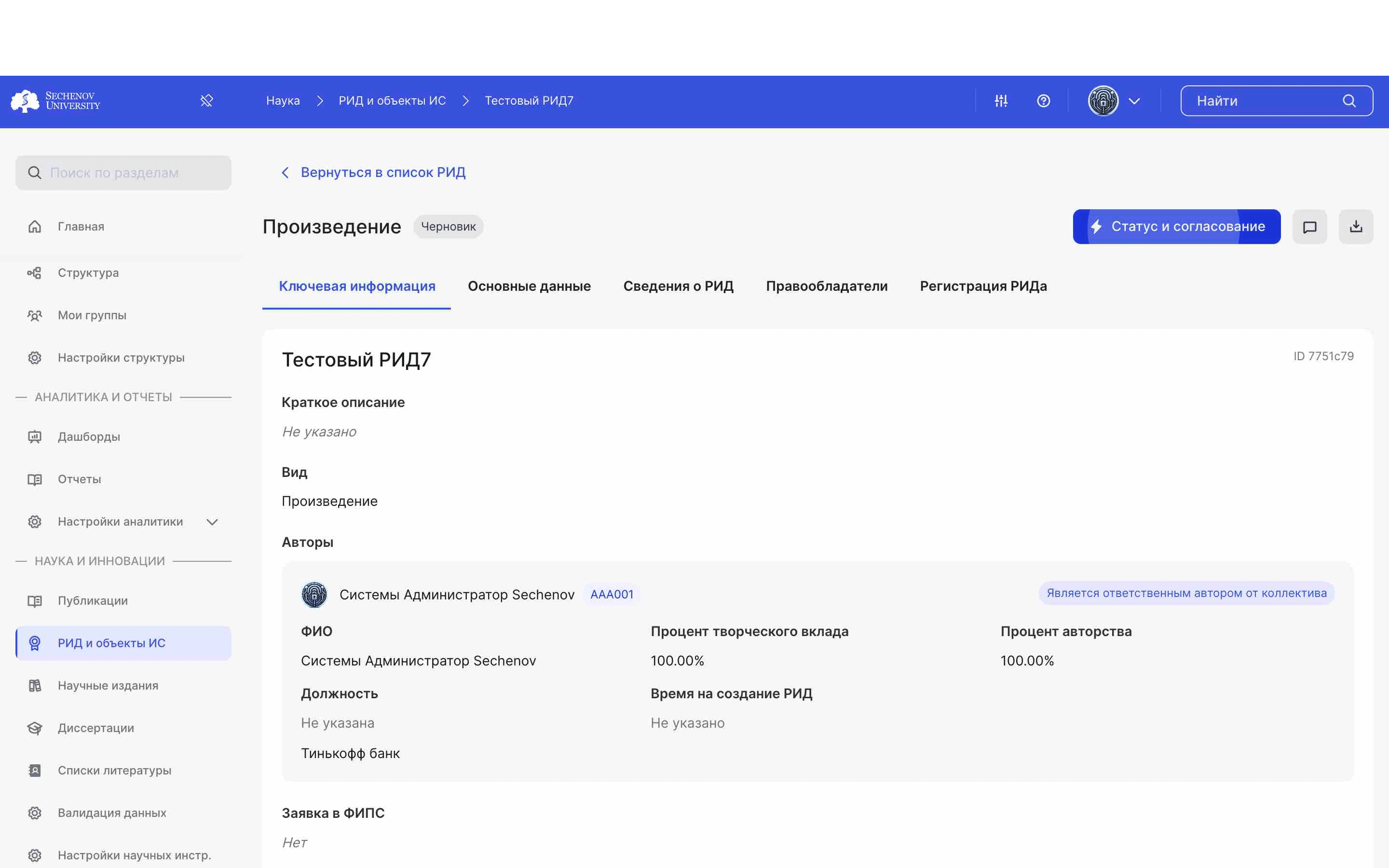Image resolution: width=1389 pixels, height=868 pixels.
Task: Click the Отчеты book icon
Action: coord(34,479)
